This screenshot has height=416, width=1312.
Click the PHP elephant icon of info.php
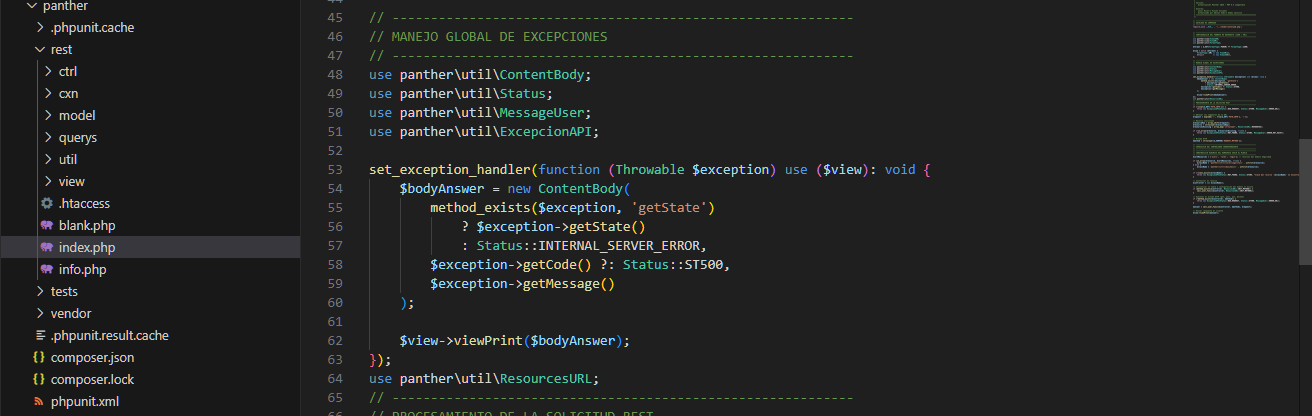click(47, 269)
